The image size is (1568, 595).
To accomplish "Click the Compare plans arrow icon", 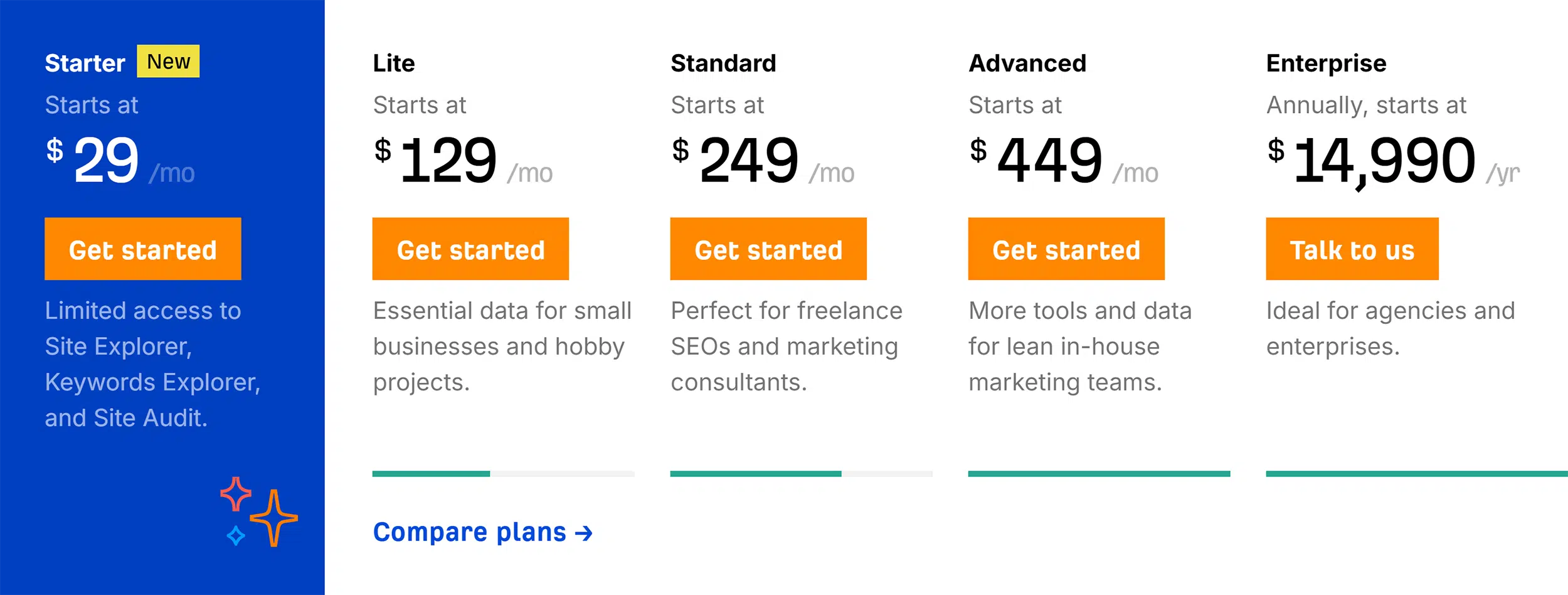I will tap(584, 532).
